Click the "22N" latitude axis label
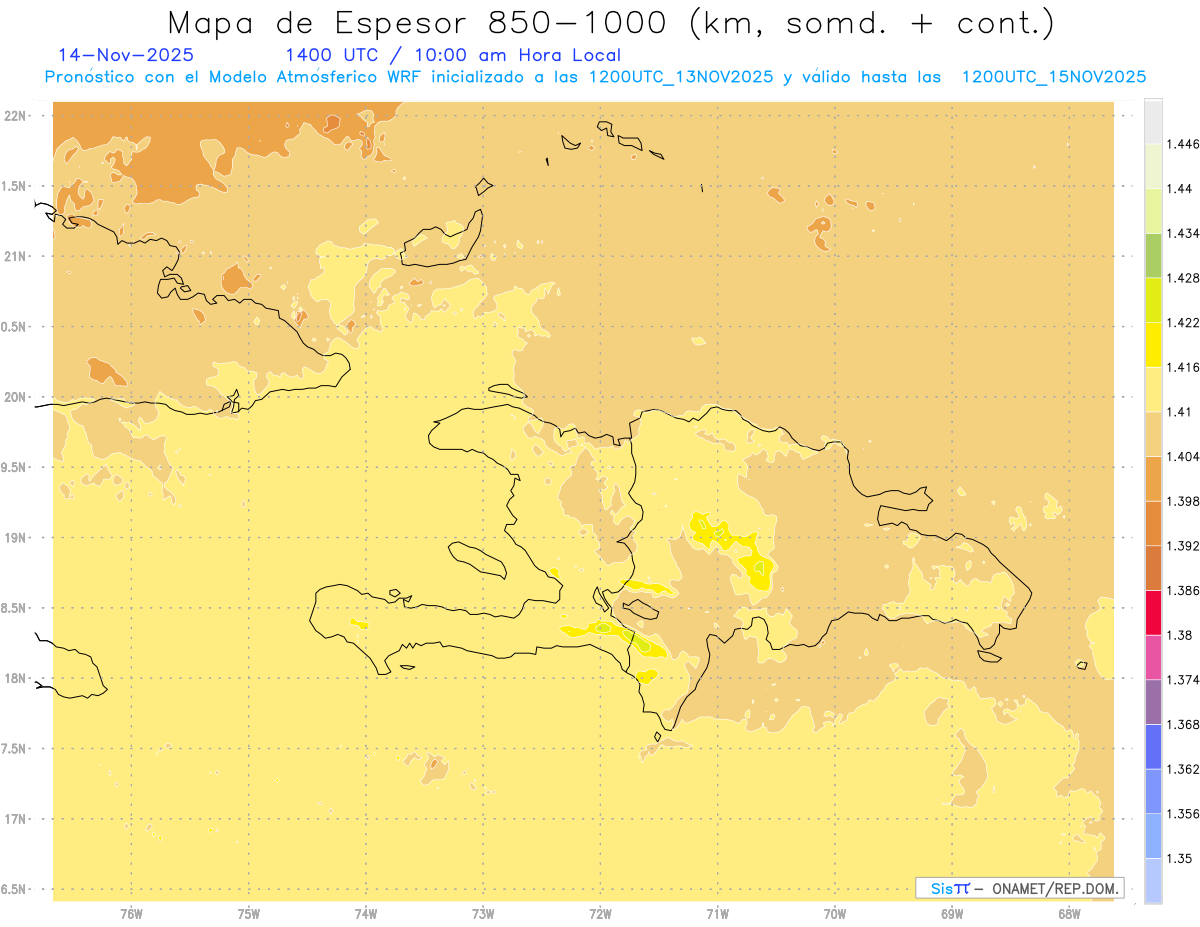The image size is (1200, 927). click(x=14, y=116)
